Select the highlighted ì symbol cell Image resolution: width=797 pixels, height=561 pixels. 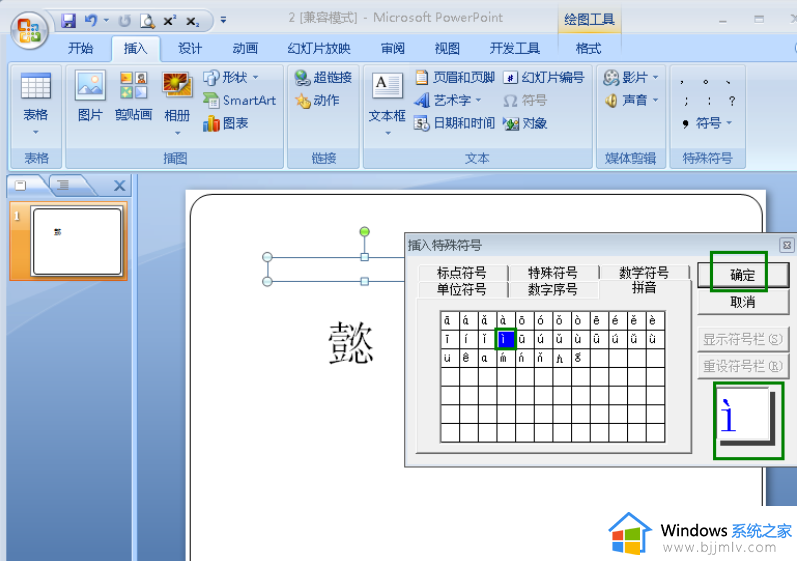[x=506, y=339]
